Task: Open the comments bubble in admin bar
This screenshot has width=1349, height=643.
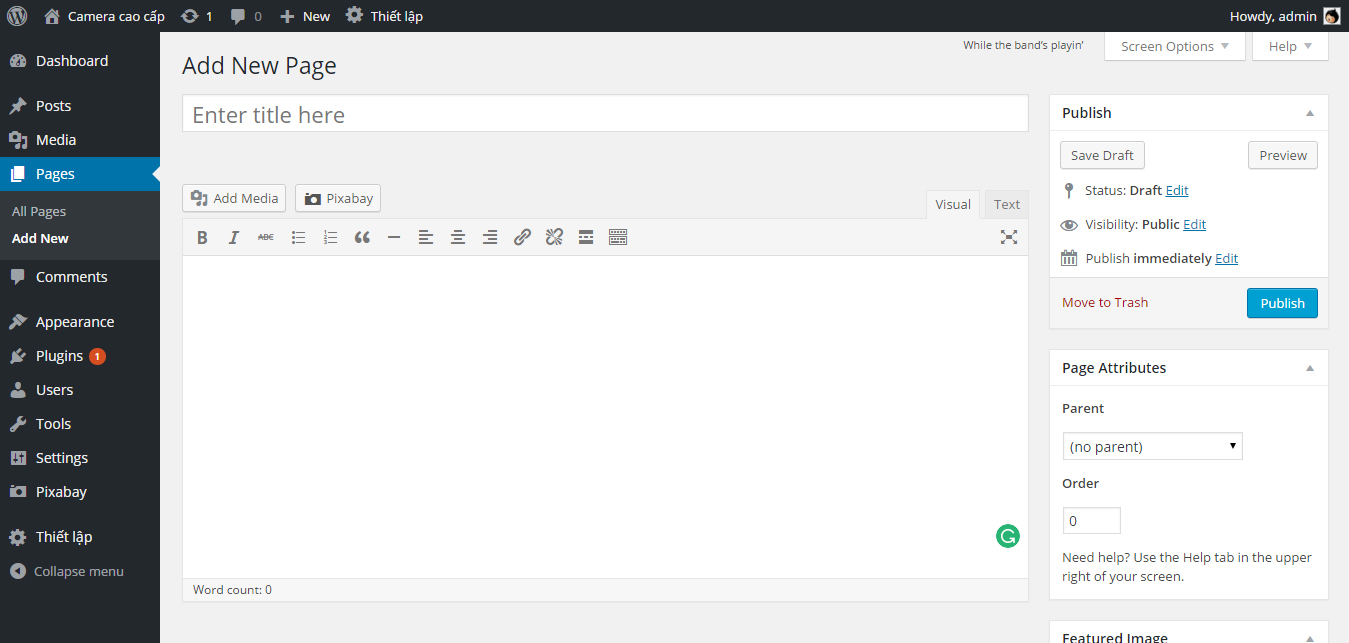Action: (x=246, y=16)
